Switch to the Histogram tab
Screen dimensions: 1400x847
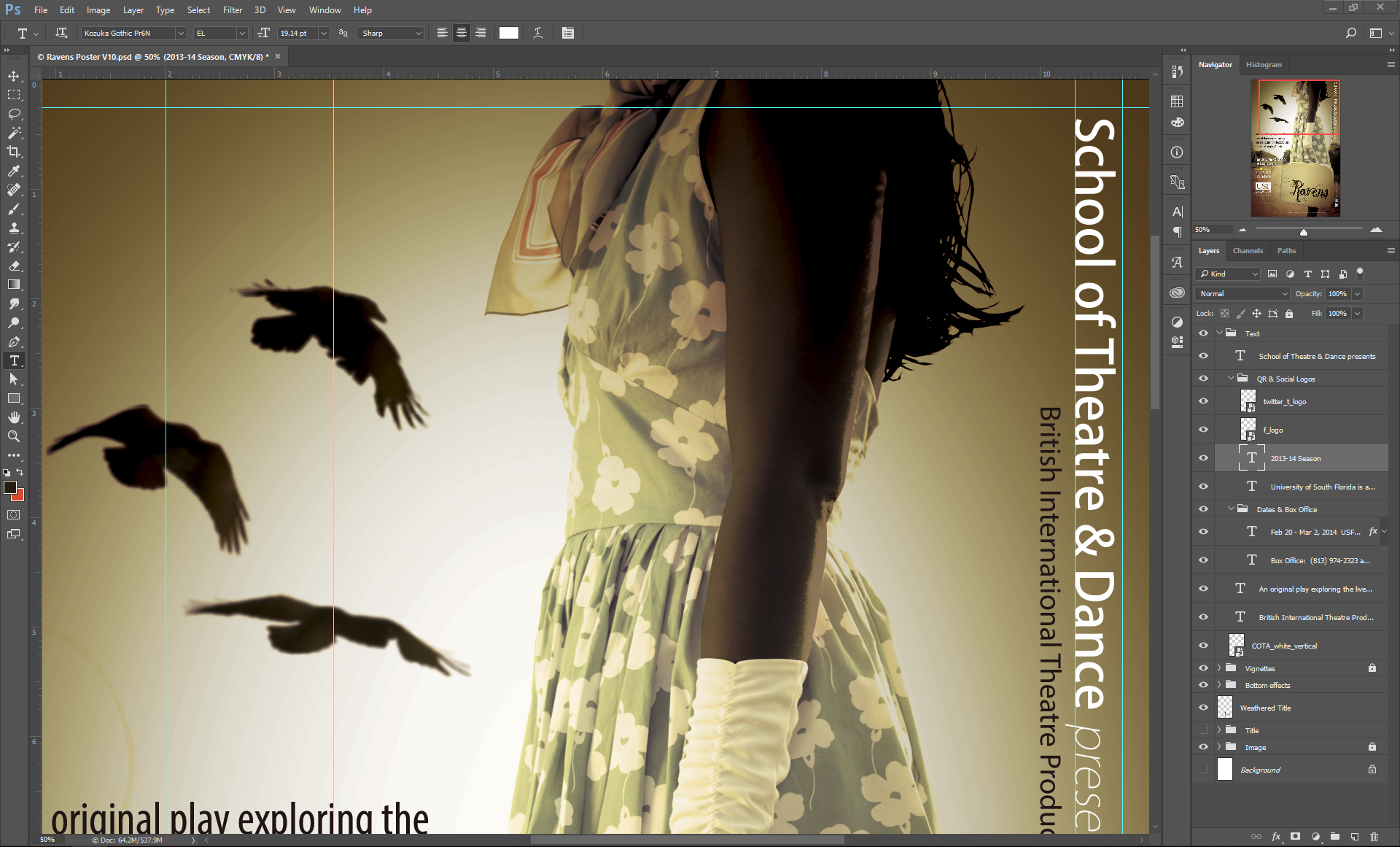[x=1264, y=65]
